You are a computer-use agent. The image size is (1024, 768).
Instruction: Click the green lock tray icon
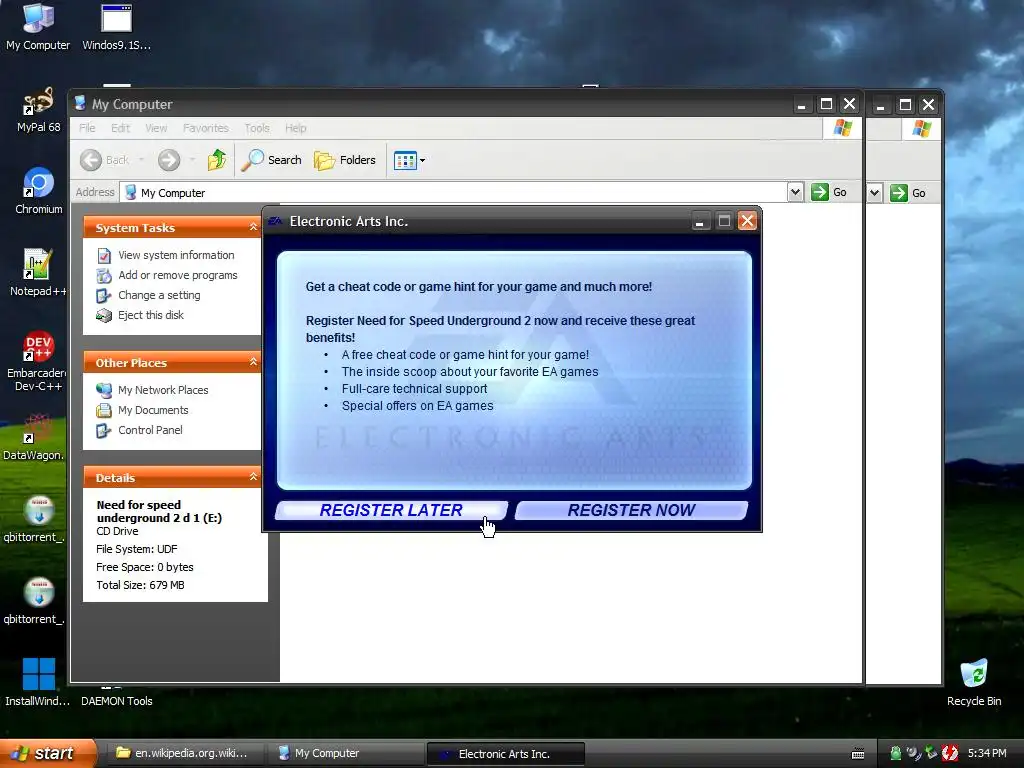pyautogui.click(x=895, y=754)
